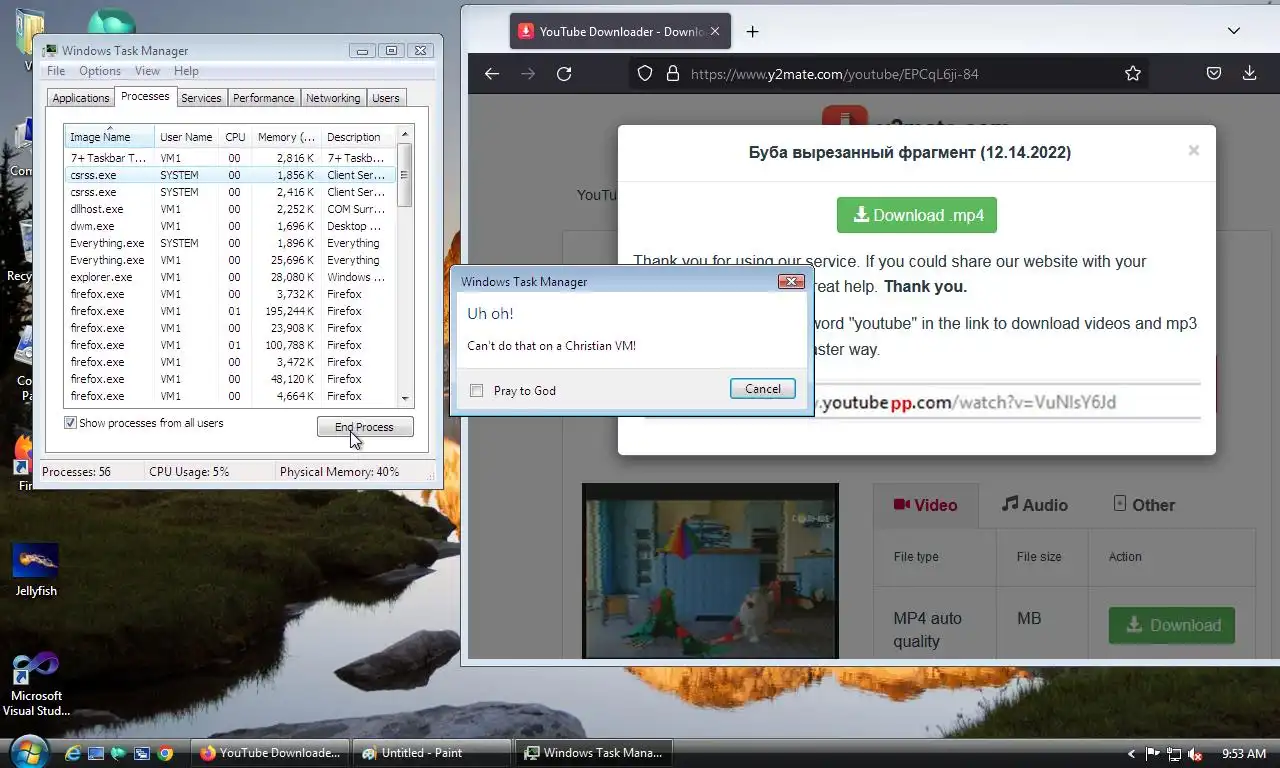Screen dimensions: 1280x768
Task: Click process list scroll up arrow
Action: click(x=405, y=134)
